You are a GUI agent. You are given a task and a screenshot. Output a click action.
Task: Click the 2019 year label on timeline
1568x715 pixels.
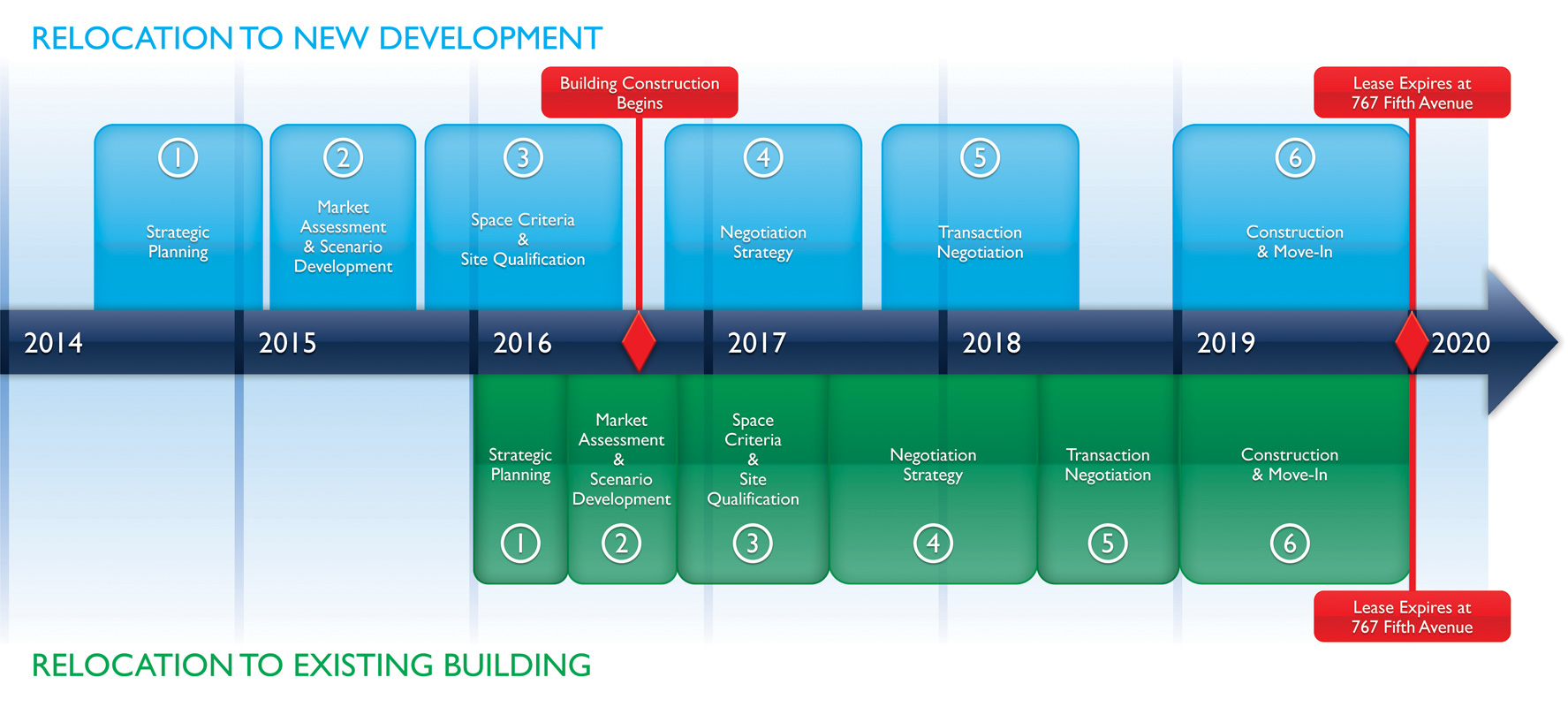[x=1225, y=343]
